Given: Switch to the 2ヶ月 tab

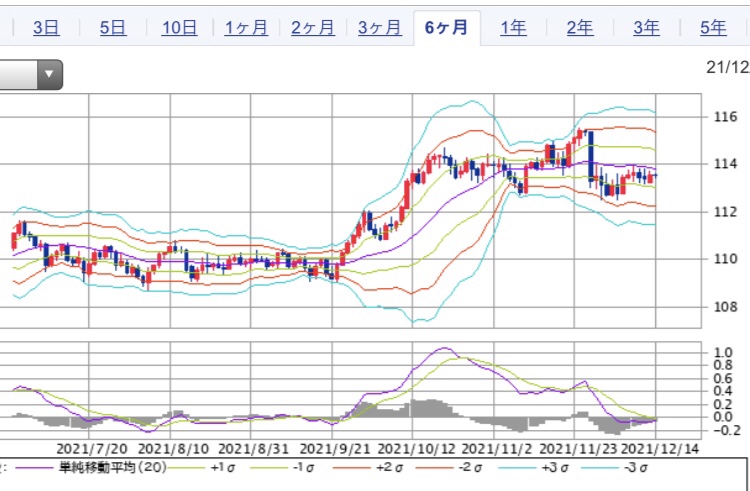Looking at the screenshot, I should (x=313, y=28).
